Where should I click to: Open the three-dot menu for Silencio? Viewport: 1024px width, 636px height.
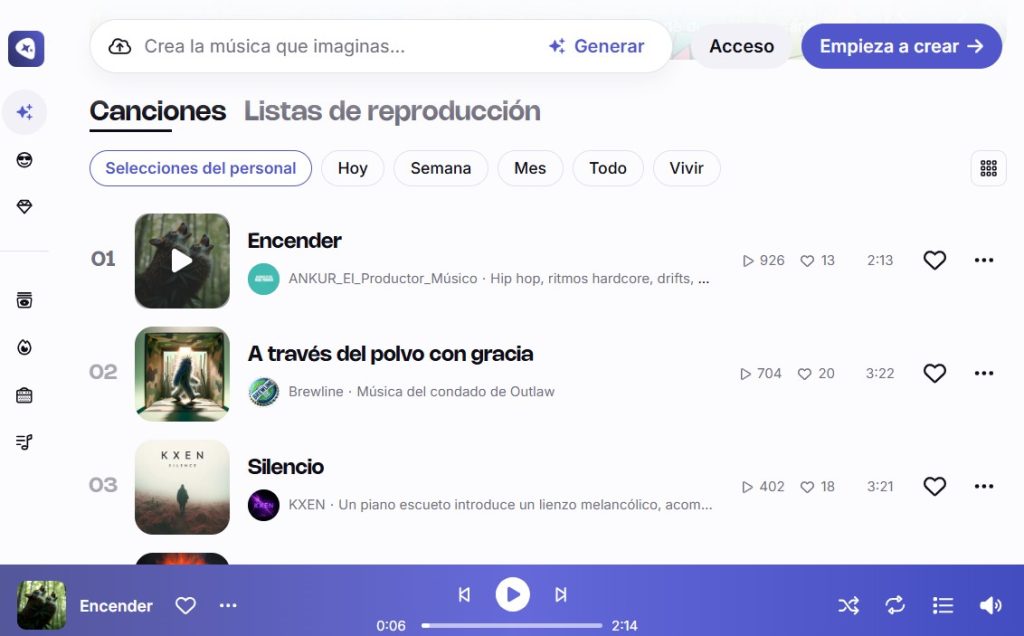[984, 486]
